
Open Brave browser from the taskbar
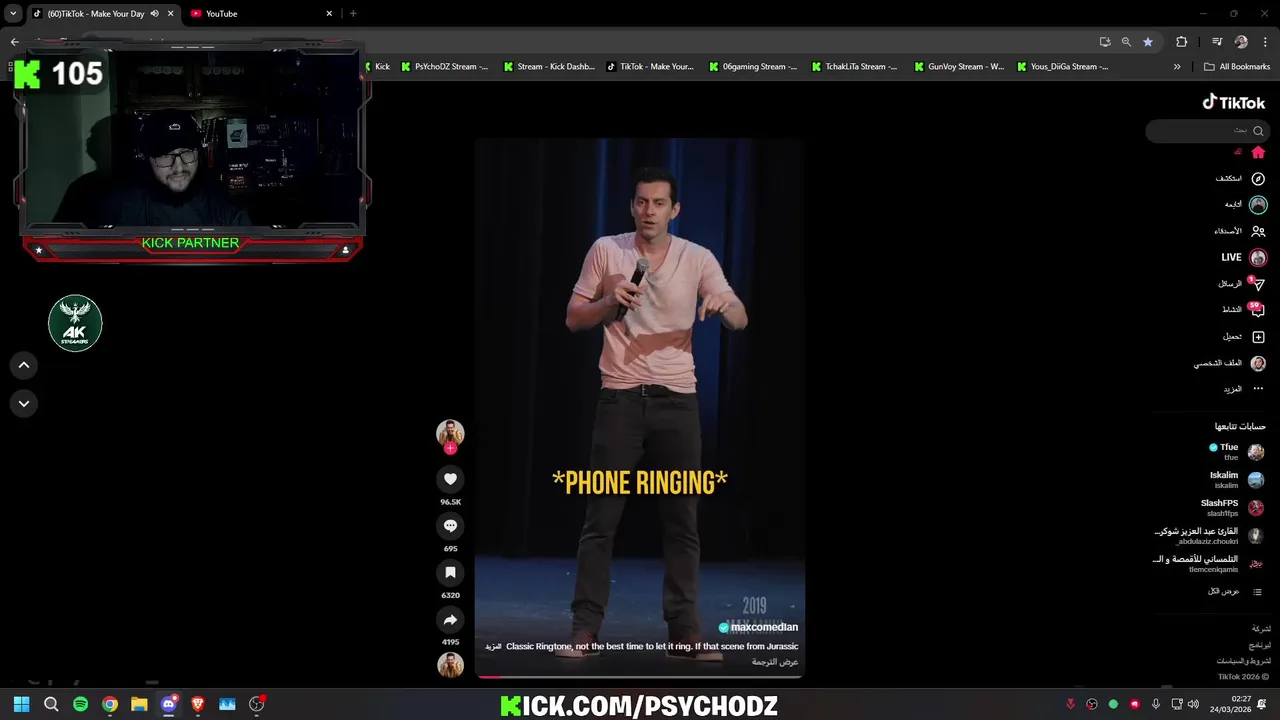[x=197, y=704]
